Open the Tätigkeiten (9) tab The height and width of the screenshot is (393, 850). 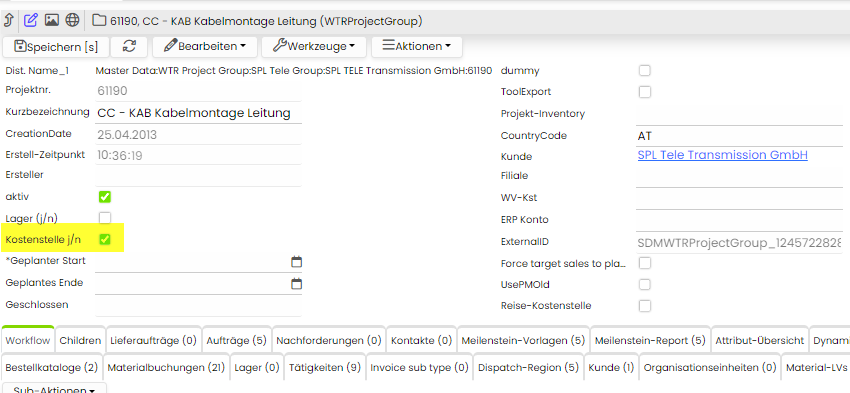click(x=324, y=368)
